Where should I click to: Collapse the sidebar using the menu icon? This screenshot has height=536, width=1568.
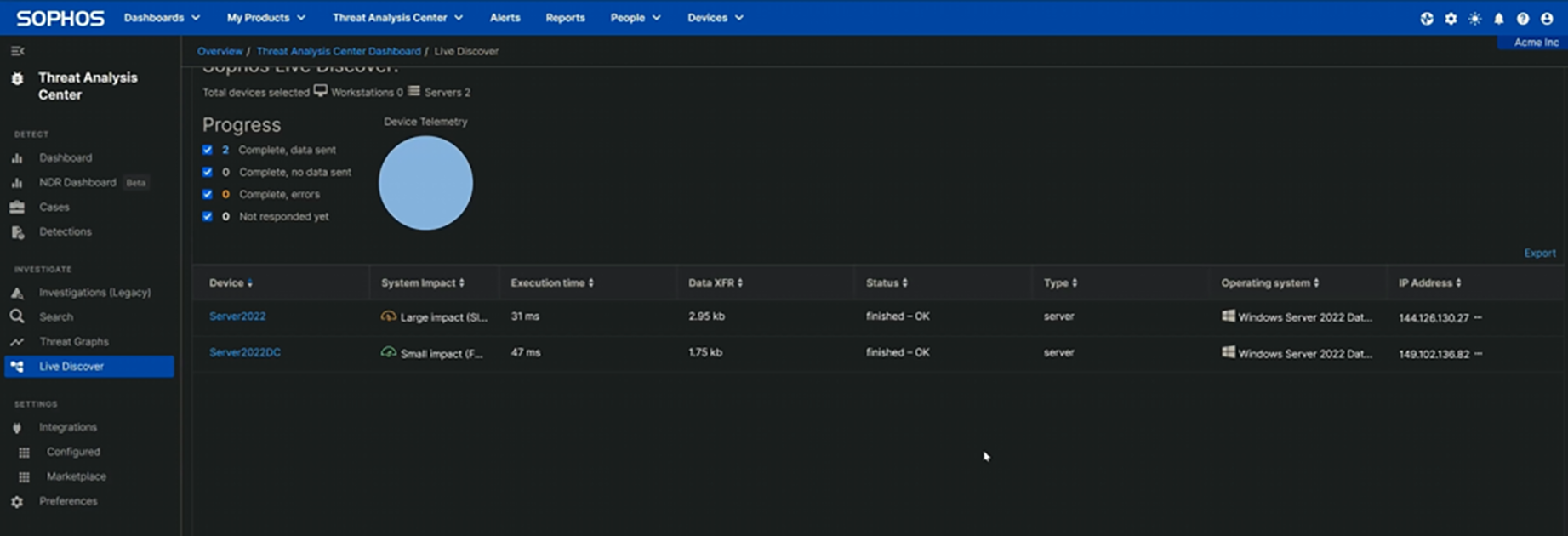click(17, 51)
